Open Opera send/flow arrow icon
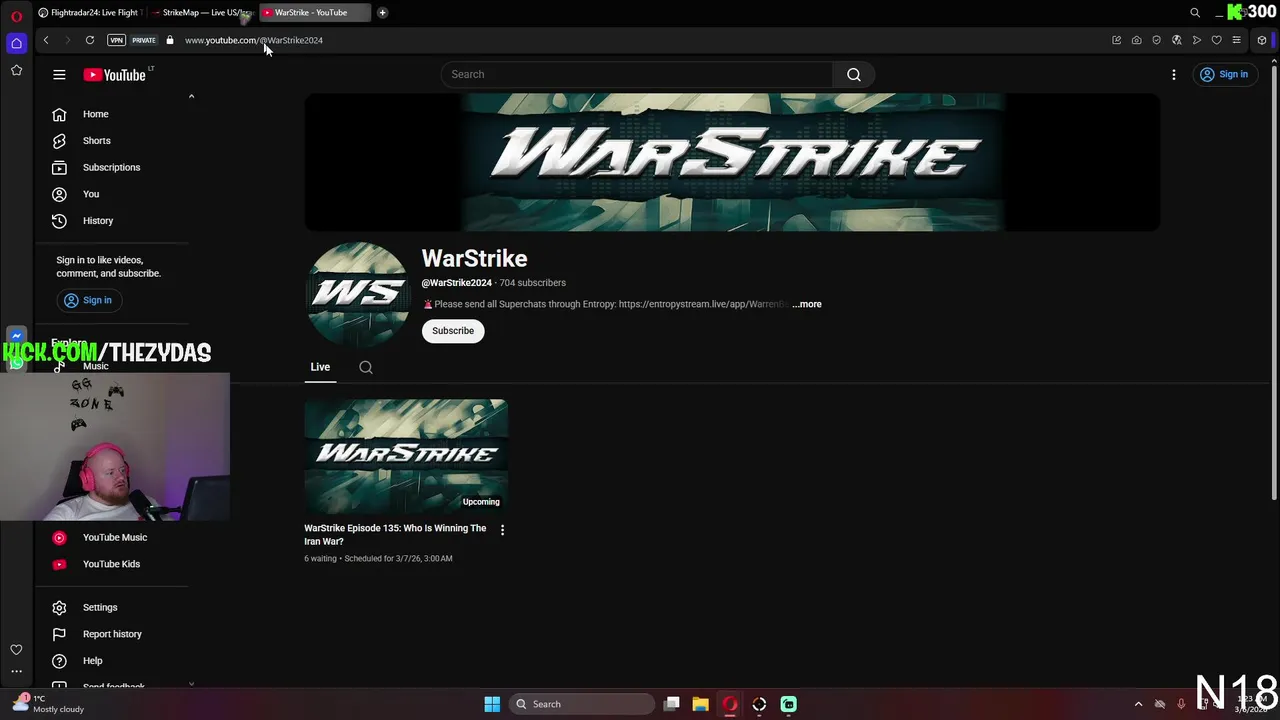 click(x=1197, y=40)
